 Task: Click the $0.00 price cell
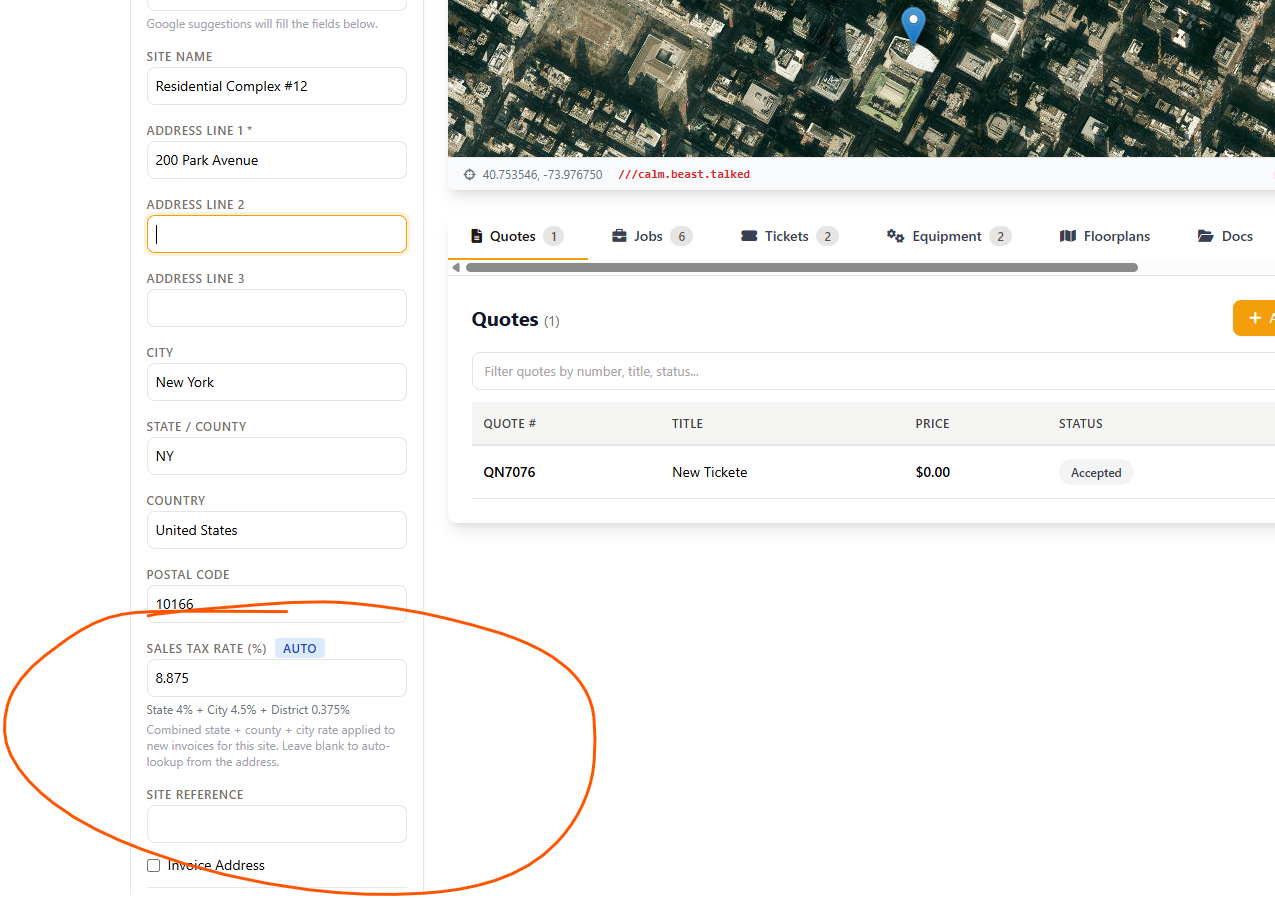coord(933,472)
